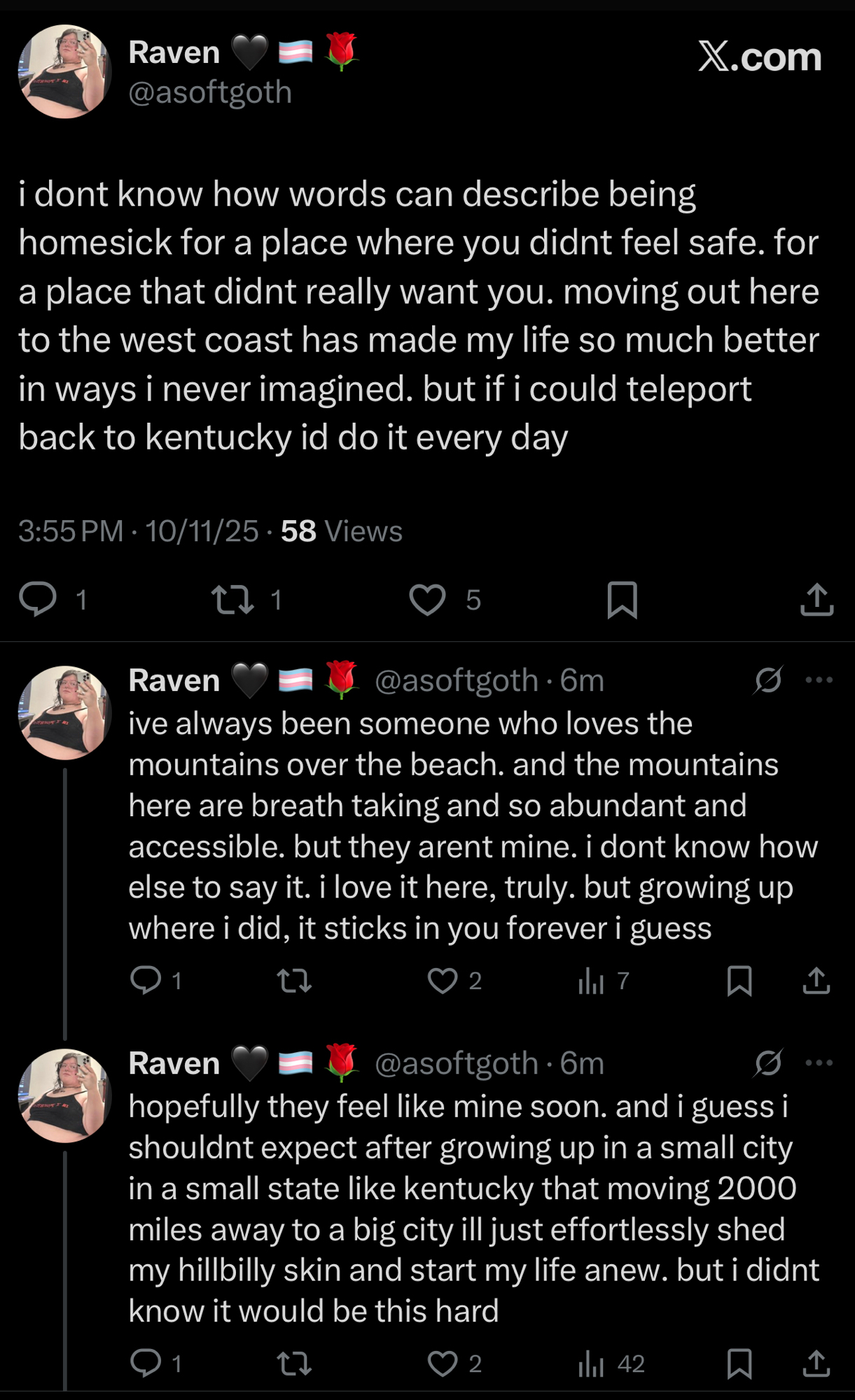Like the mountains reply
The height and width of the screenshot is (1400, 855).
[x=443, y=981]
